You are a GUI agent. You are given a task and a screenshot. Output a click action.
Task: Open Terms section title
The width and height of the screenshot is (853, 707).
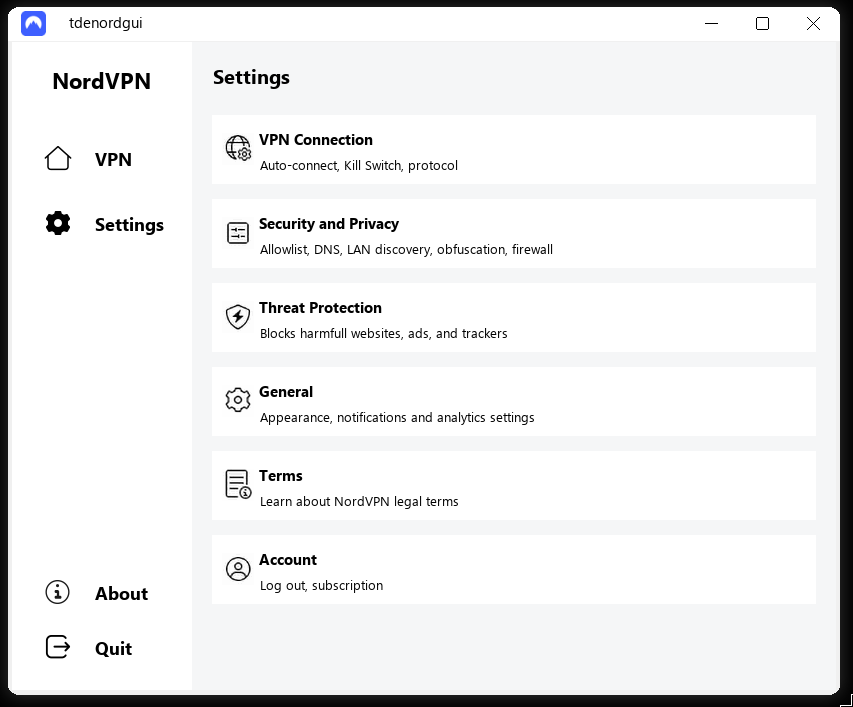pos(280,476)
